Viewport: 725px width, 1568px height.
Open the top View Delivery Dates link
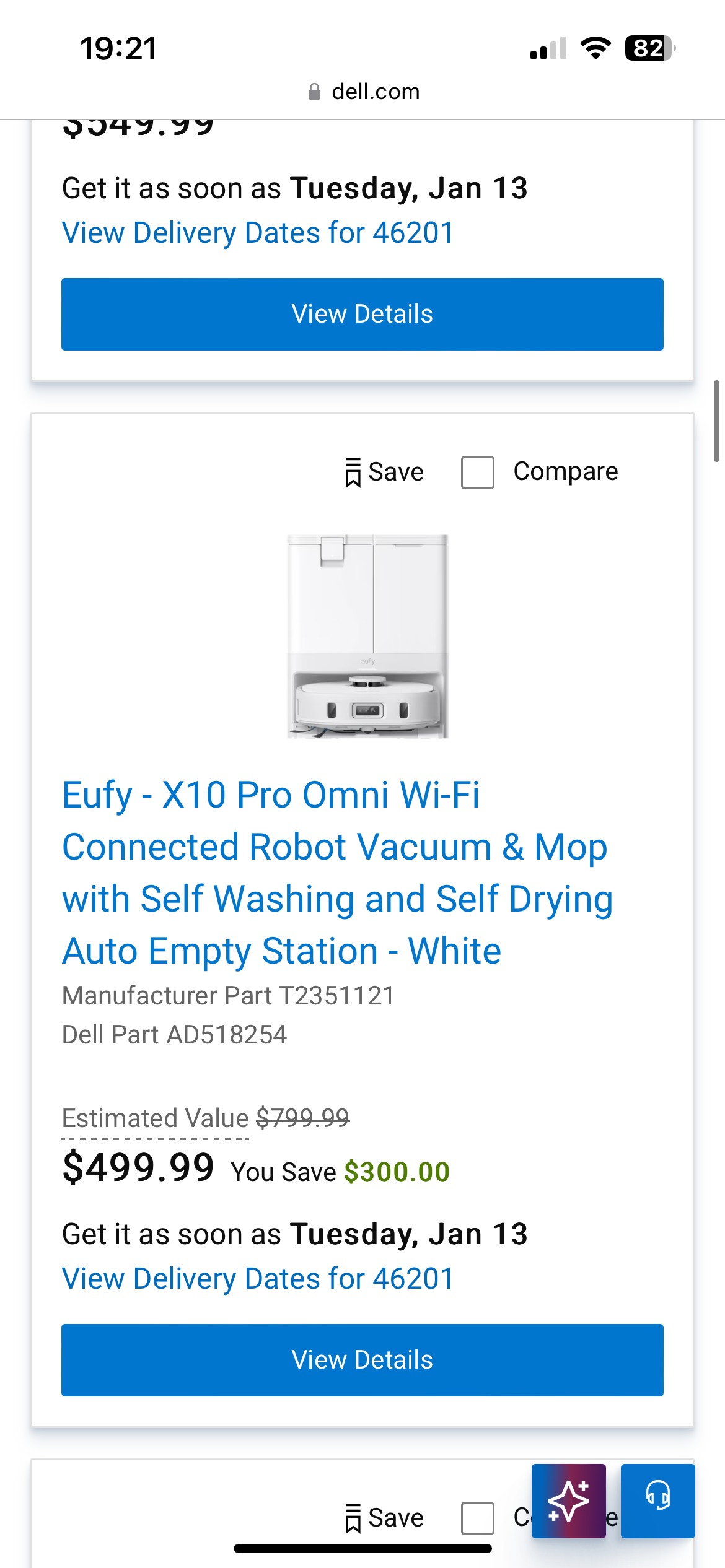point(258,233)
